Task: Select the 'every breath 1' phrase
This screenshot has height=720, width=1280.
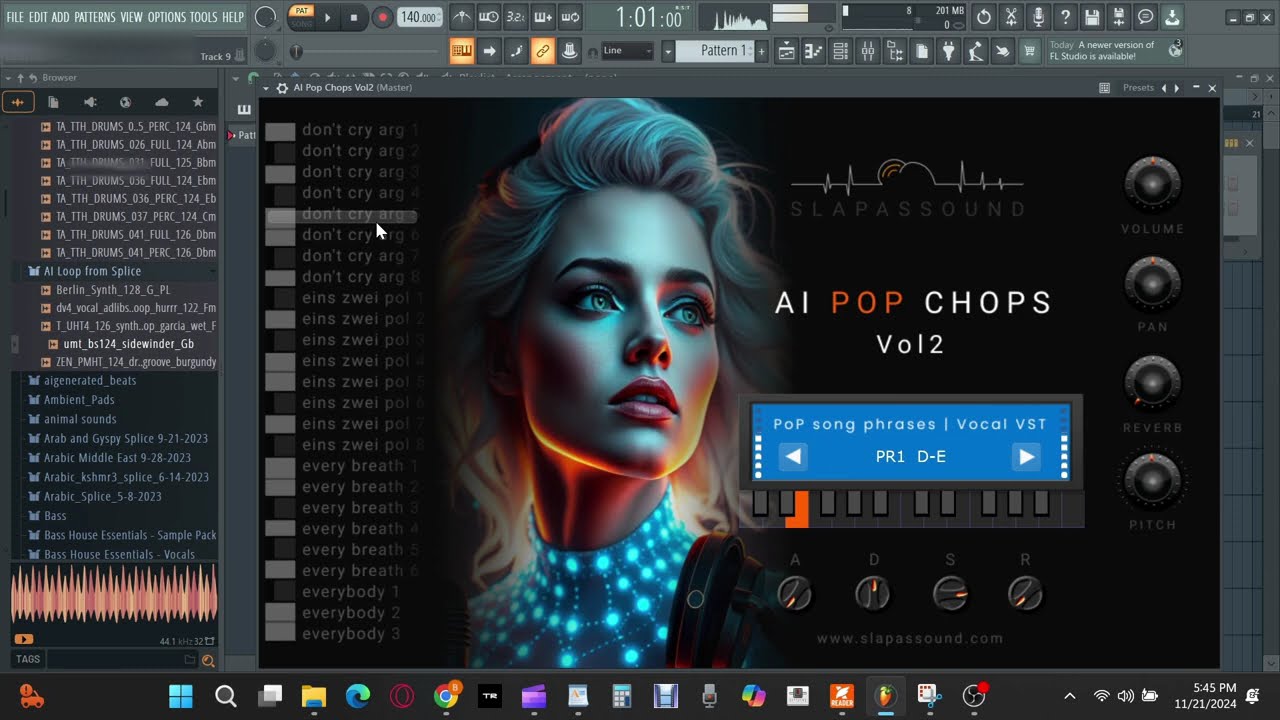Action: (352, 466)
